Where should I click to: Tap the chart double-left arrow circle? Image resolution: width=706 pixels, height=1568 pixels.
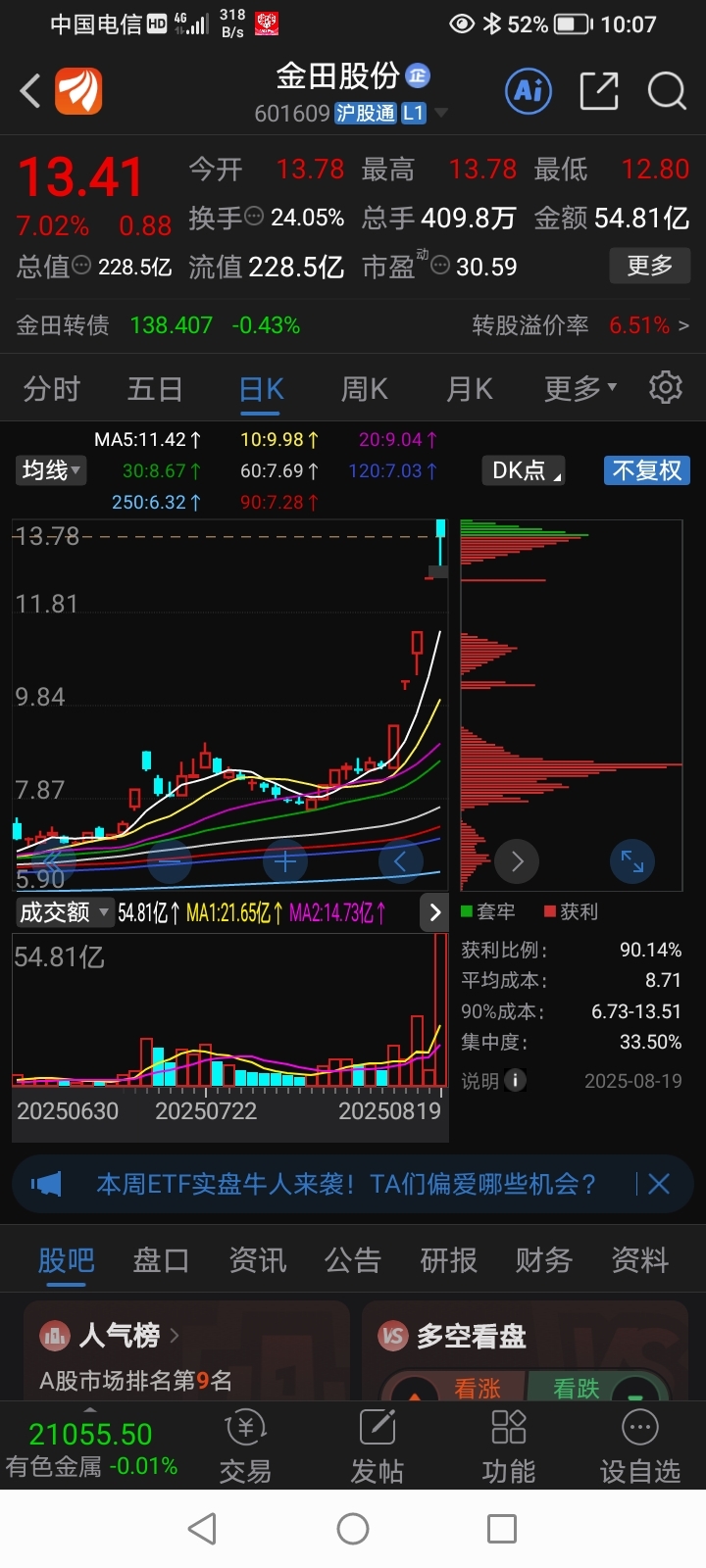pos(54,861)
